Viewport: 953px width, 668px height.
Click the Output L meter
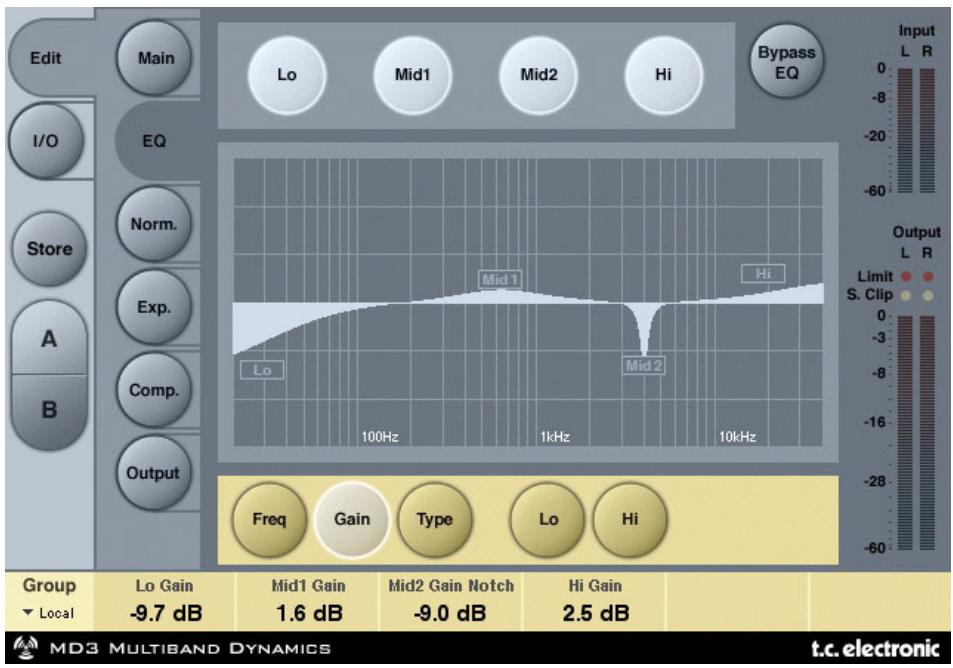point(905,433)
